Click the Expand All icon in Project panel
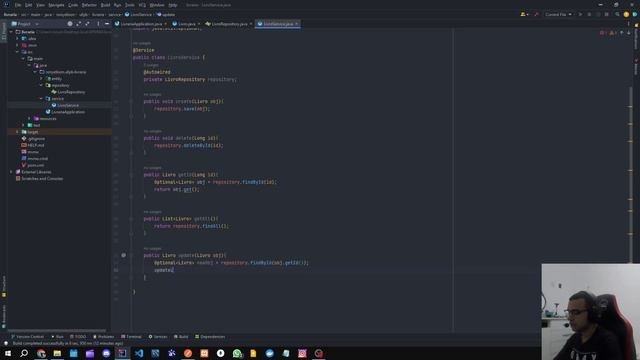Screen dimensions: 640x360 [78, 24]
